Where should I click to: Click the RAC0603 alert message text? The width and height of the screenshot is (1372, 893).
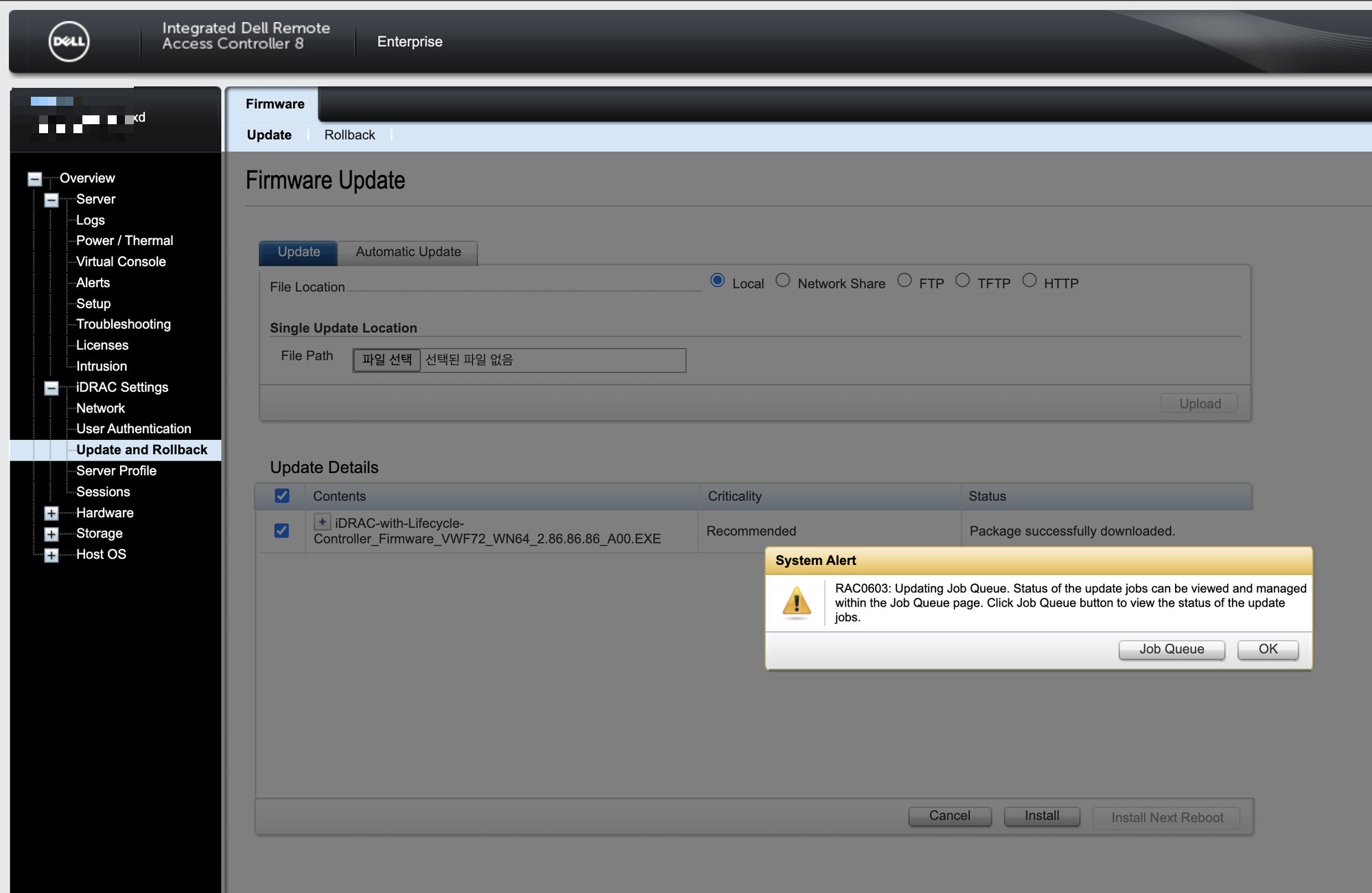1071,603
